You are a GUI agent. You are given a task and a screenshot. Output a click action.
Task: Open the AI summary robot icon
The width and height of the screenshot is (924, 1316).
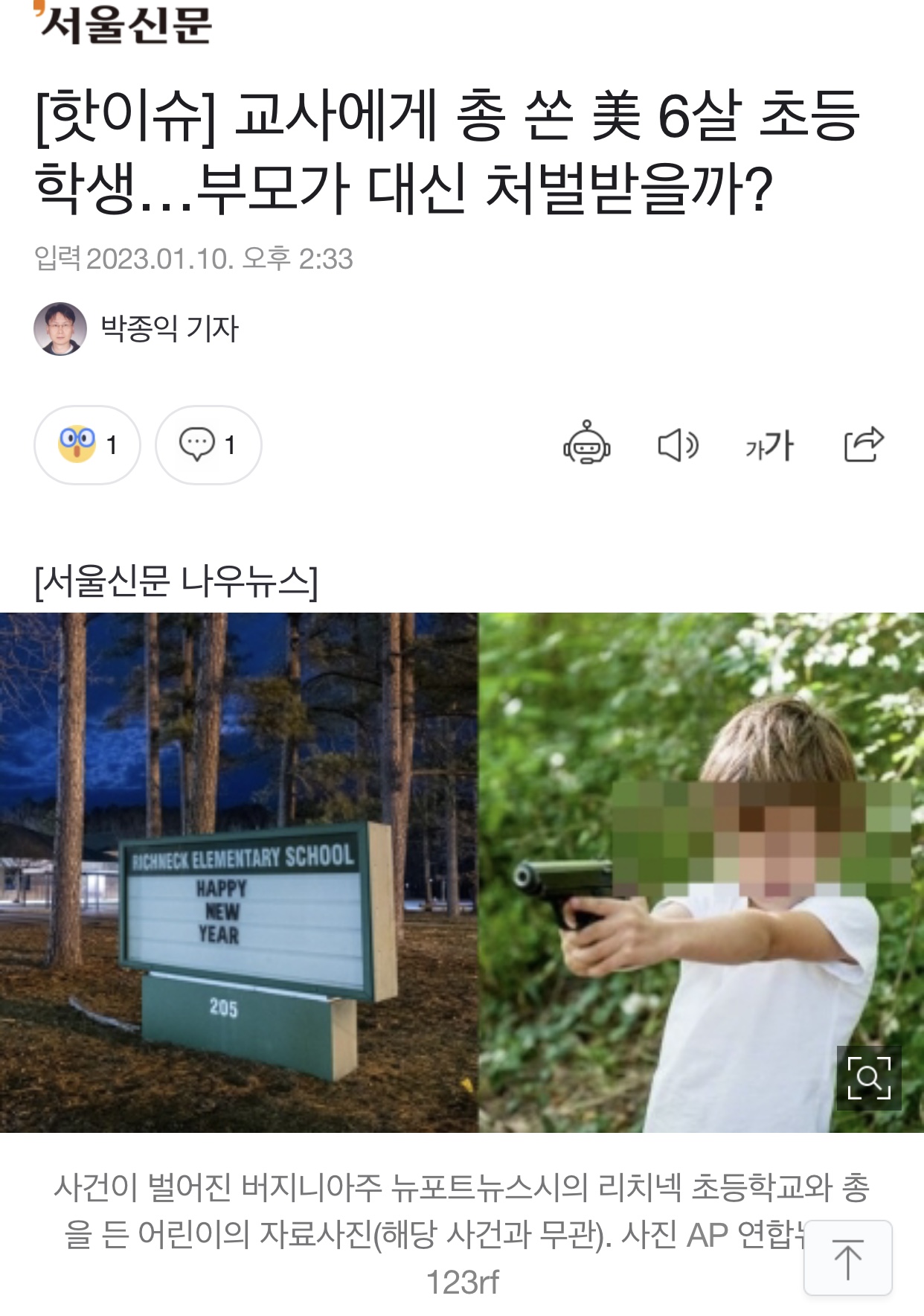tap(587, 444)
